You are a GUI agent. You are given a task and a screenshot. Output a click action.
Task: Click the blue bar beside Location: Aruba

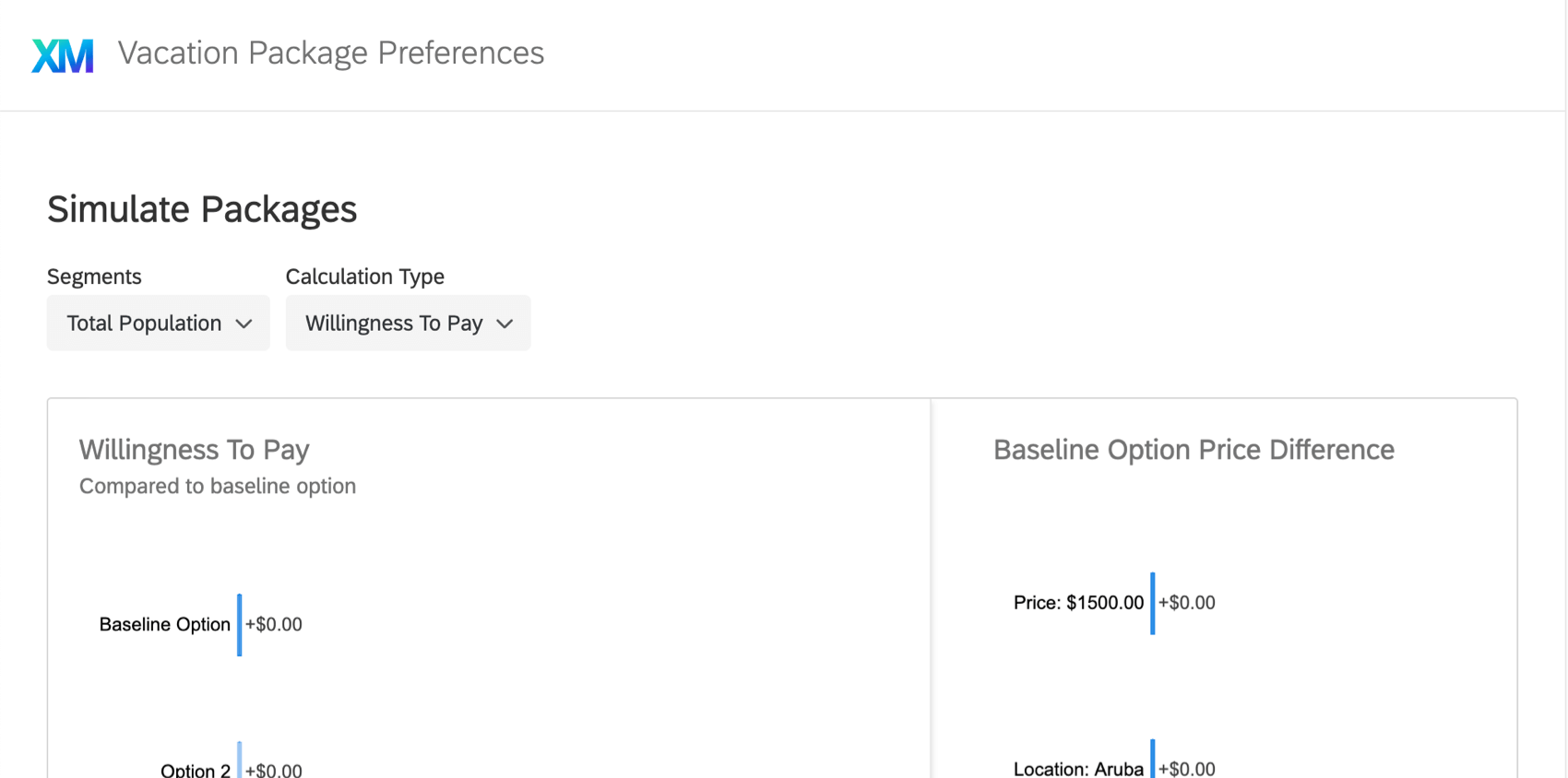[1152, 760]
